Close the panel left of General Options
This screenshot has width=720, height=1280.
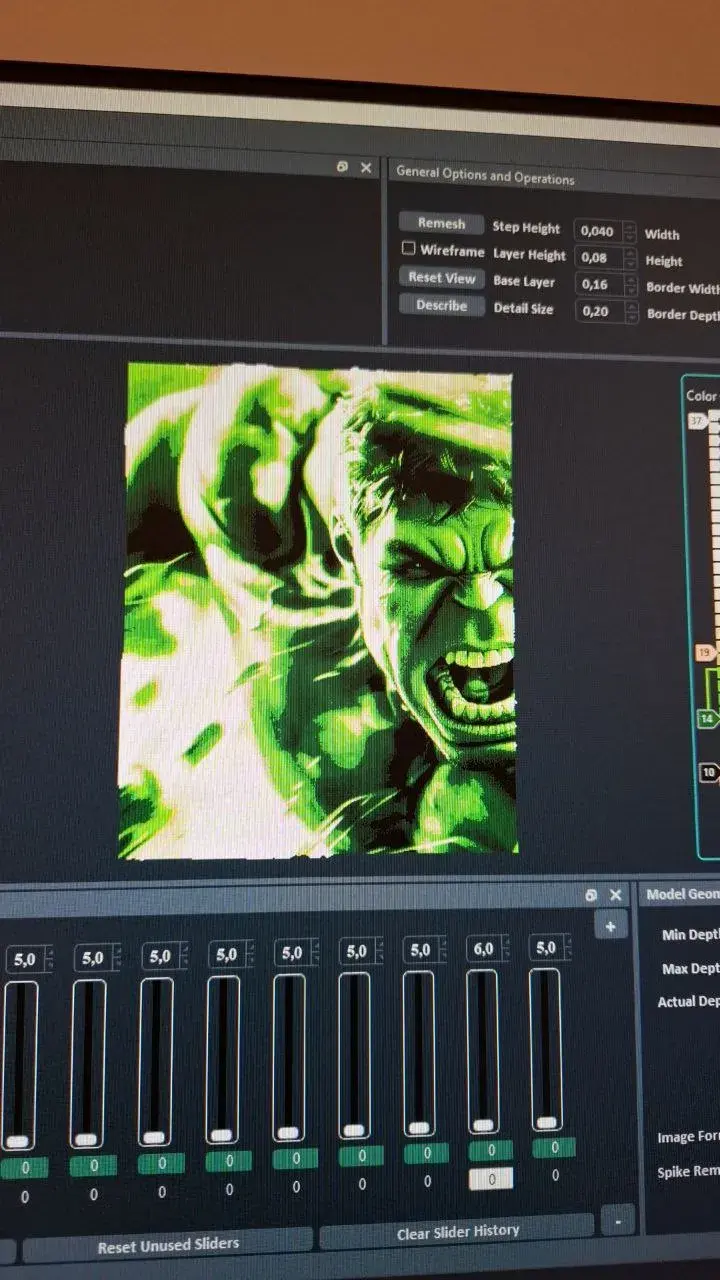pos(366,168)
